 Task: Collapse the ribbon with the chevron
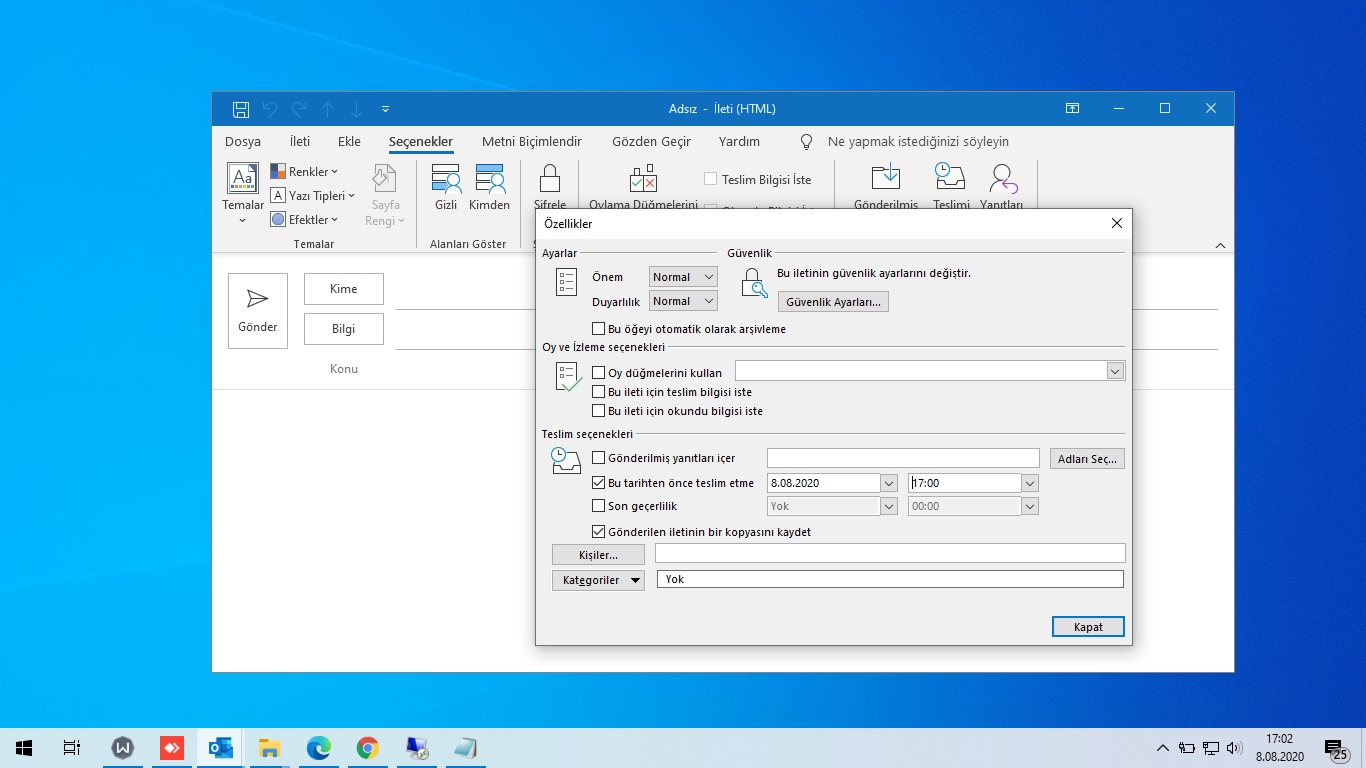pos(1220,245)
